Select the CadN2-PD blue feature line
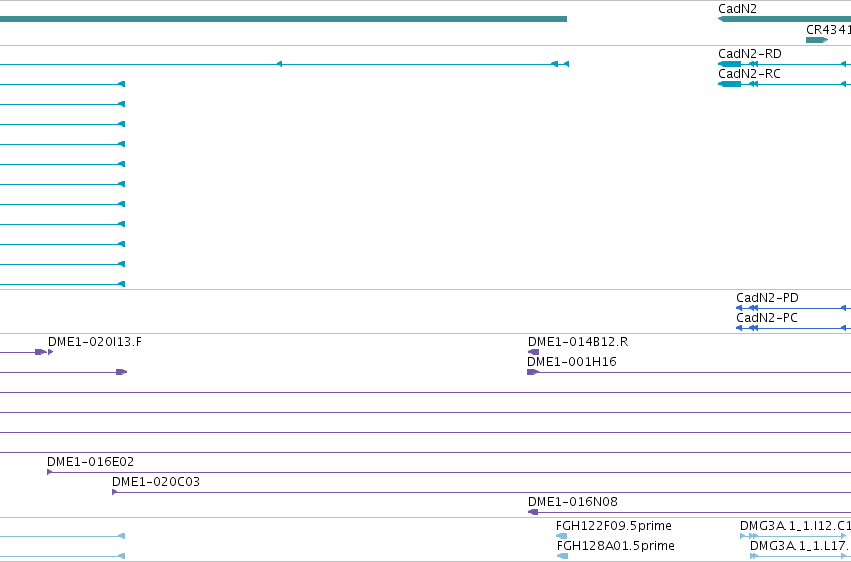851x562 pixels. pyautogui.click(x=793, y=308)
